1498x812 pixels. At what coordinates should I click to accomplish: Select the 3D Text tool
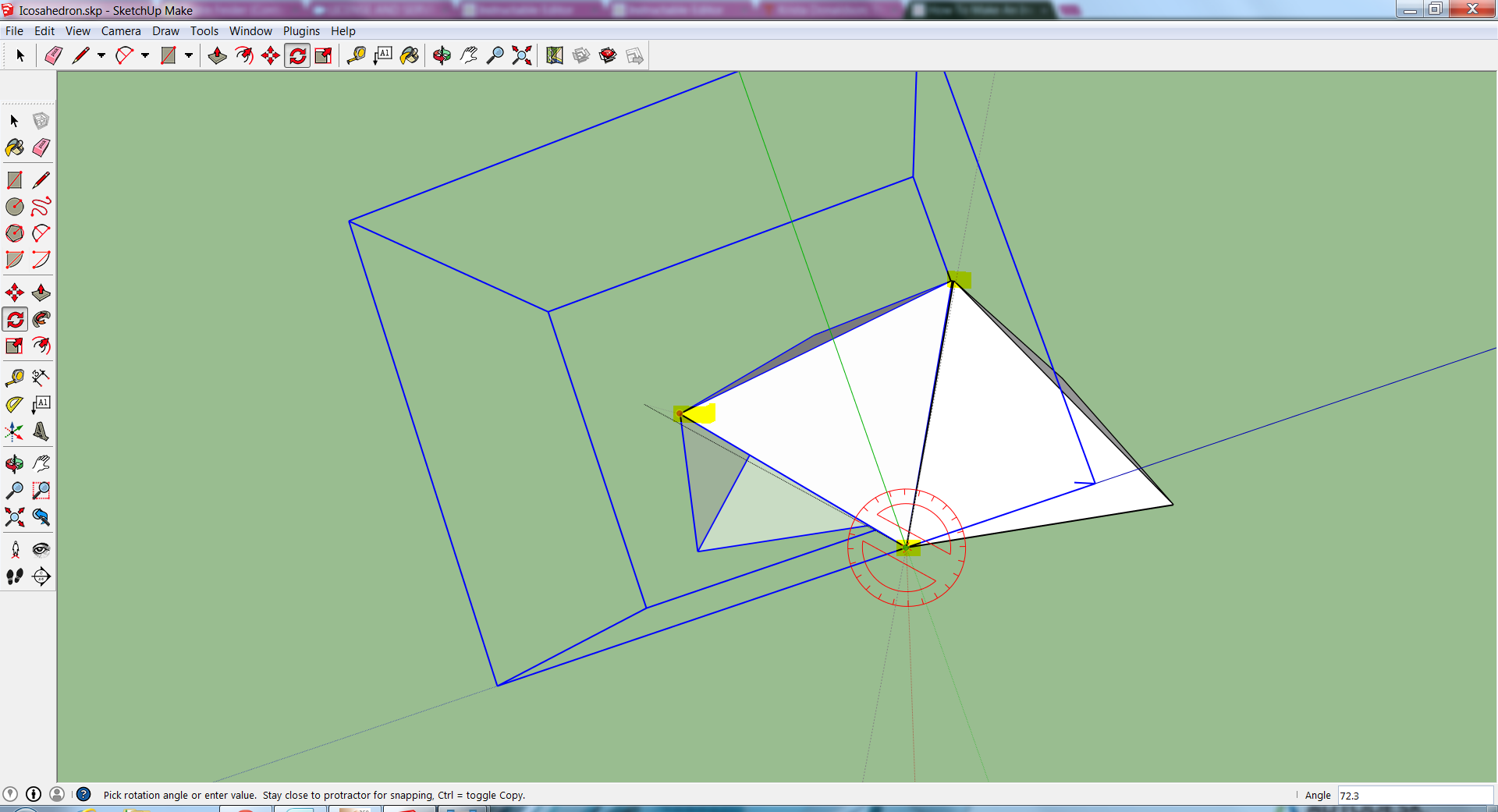[41, 431]
